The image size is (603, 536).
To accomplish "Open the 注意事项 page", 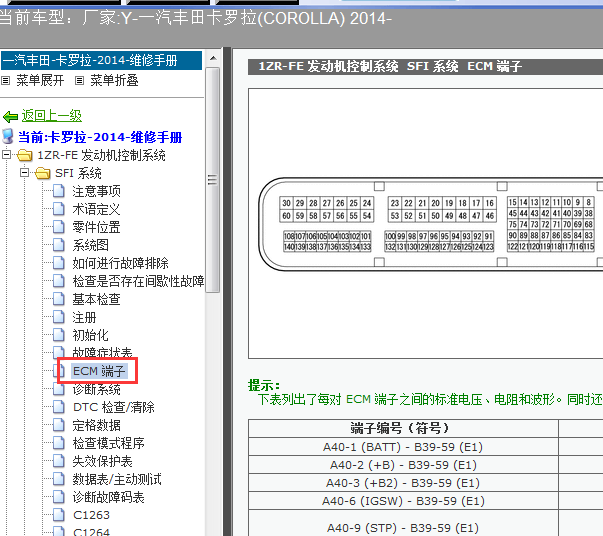I will click(97, 191).
